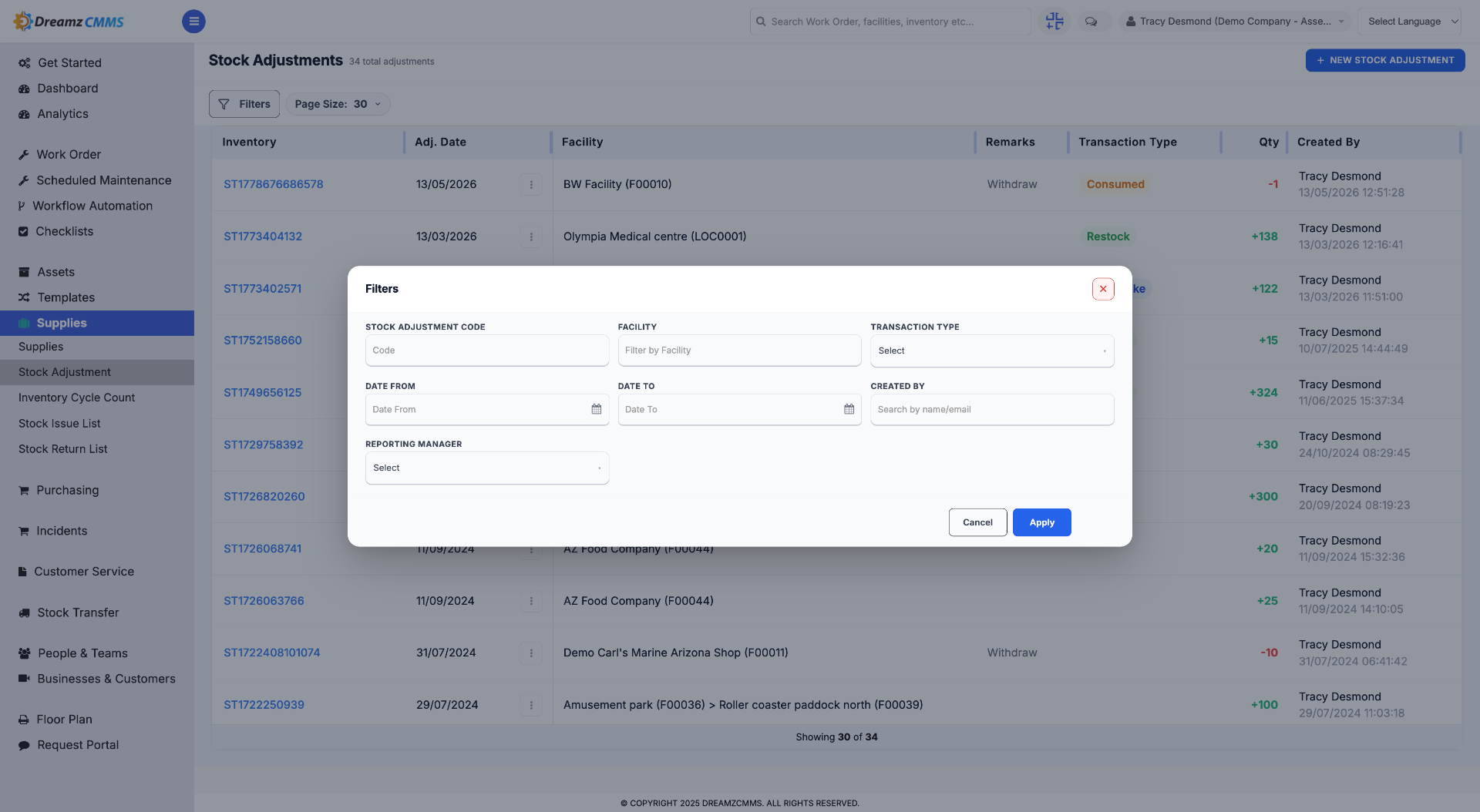Click the Cancel button in Filters
Viewport: 1480px width, 812px height.
click(977, 522)
